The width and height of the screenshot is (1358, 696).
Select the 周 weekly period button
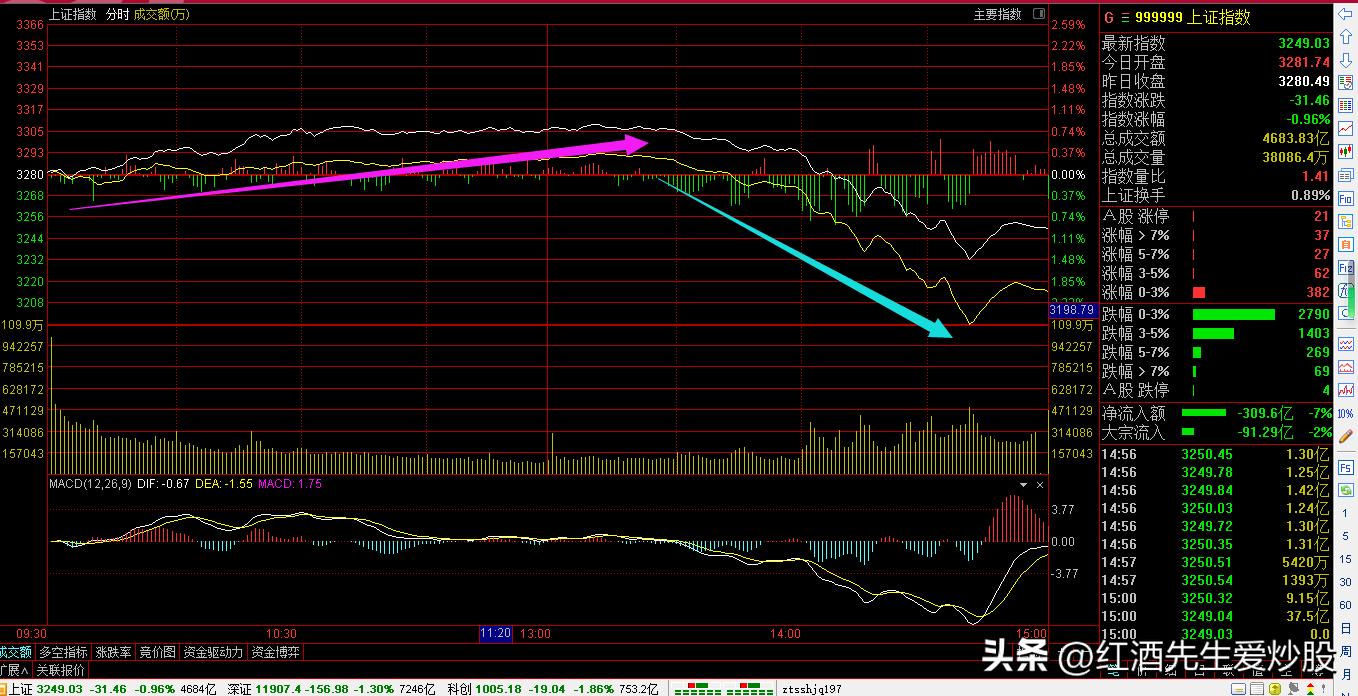[x=1344, y=651]
